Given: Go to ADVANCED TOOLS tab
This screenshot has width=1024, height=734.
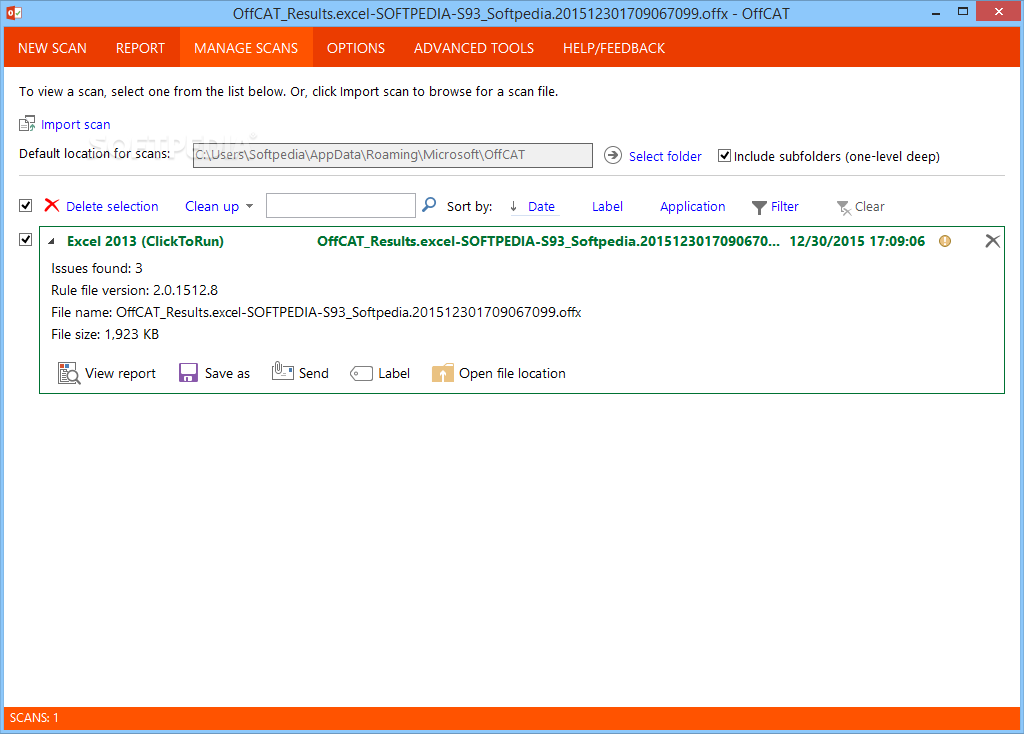Looking at the screenshot, I should tap(474, 48).
